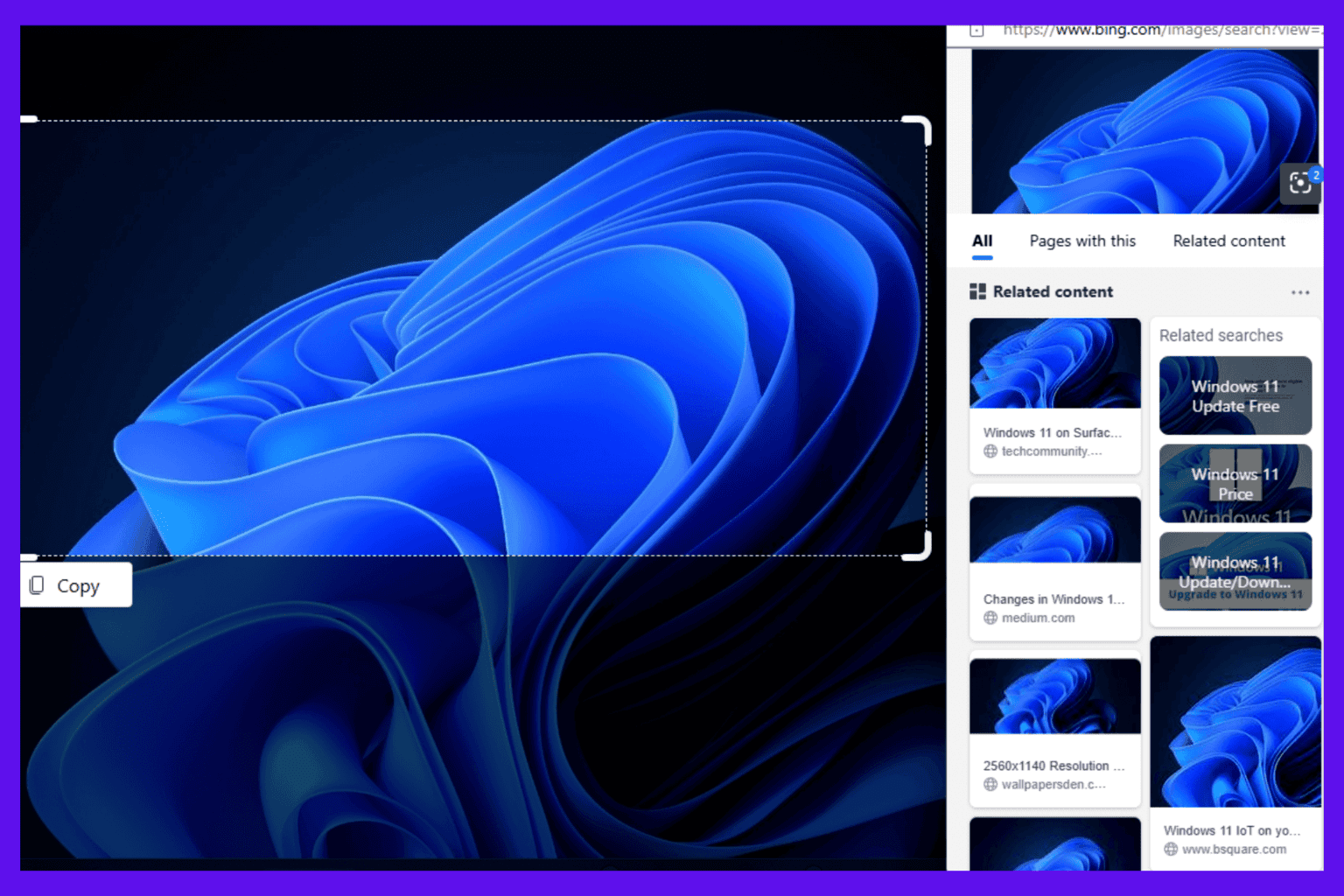Open the Pages with this tab
1344x896 pixels.
pos(1082,241)
